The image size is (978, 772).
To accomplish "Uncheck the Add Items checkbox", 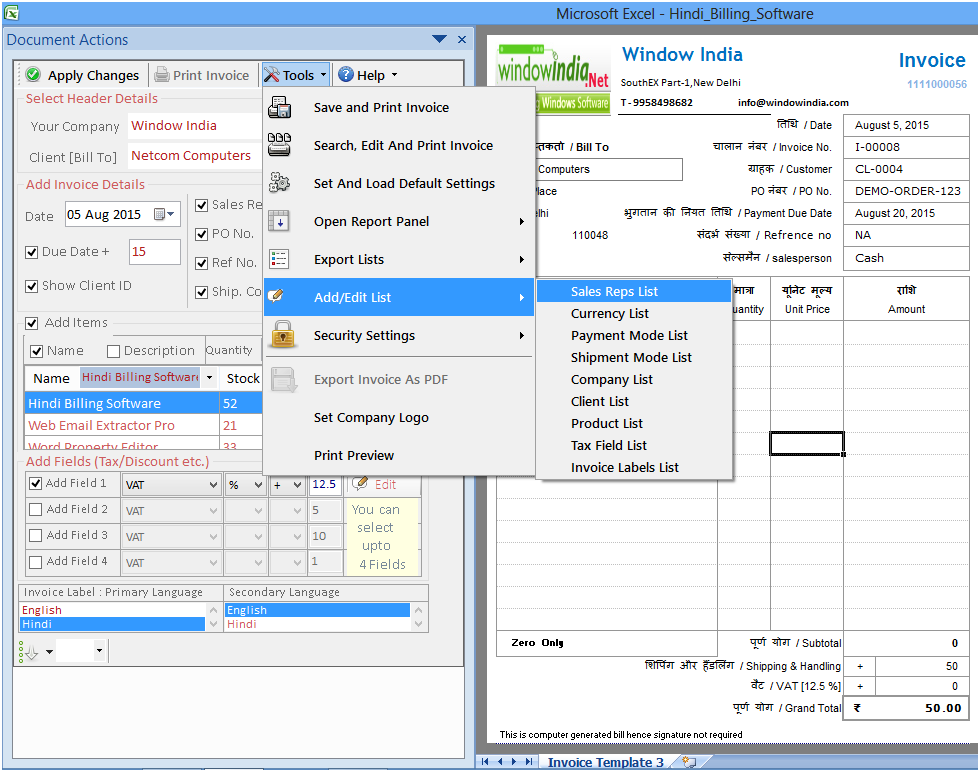I will point(32,323).
